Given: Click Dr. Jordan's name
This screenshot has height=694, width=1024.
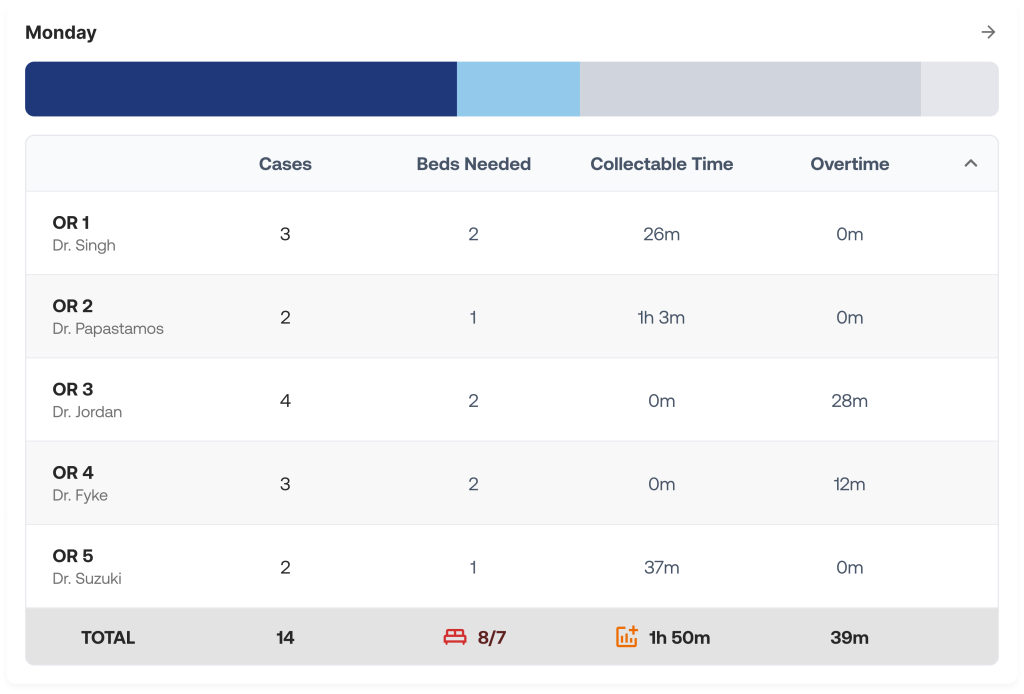Looking at the screenshot, I should coord(88,412).
